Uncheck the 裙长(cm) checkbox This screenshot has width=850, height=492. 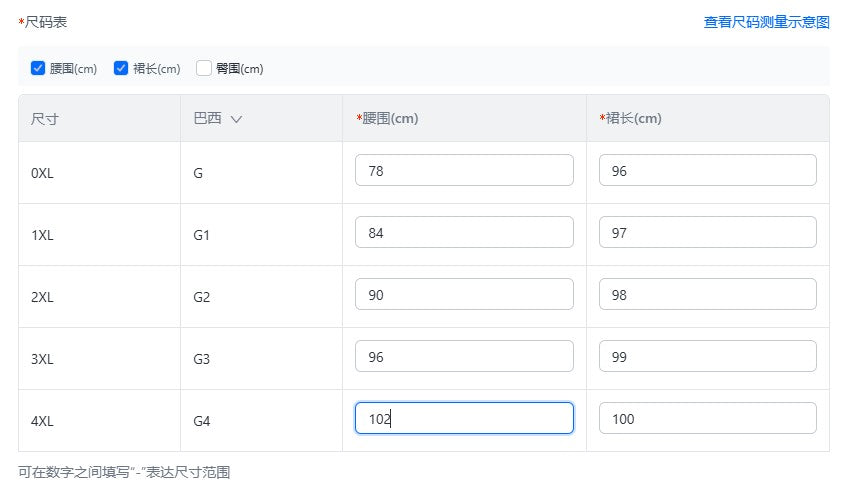pyautogui.click(x=121, y=69)
